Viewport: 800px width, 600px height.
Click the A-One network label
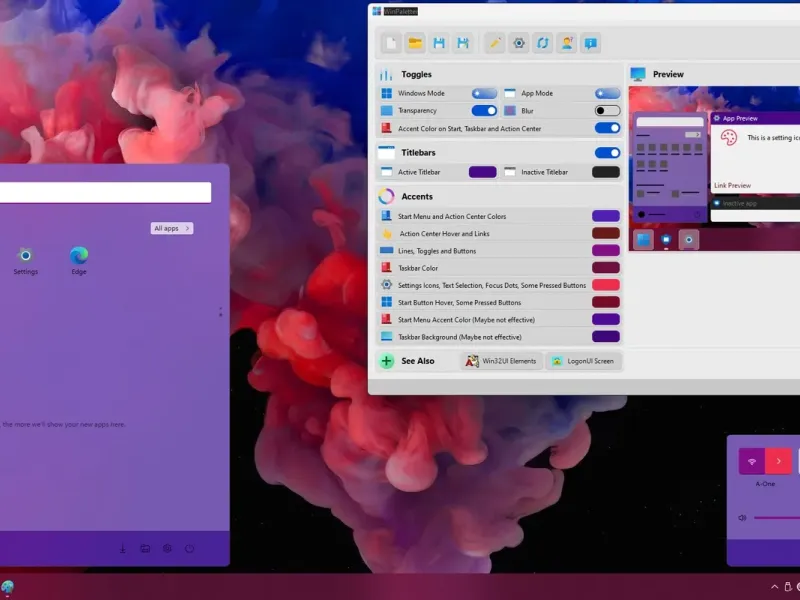click(x=765, y=484)
